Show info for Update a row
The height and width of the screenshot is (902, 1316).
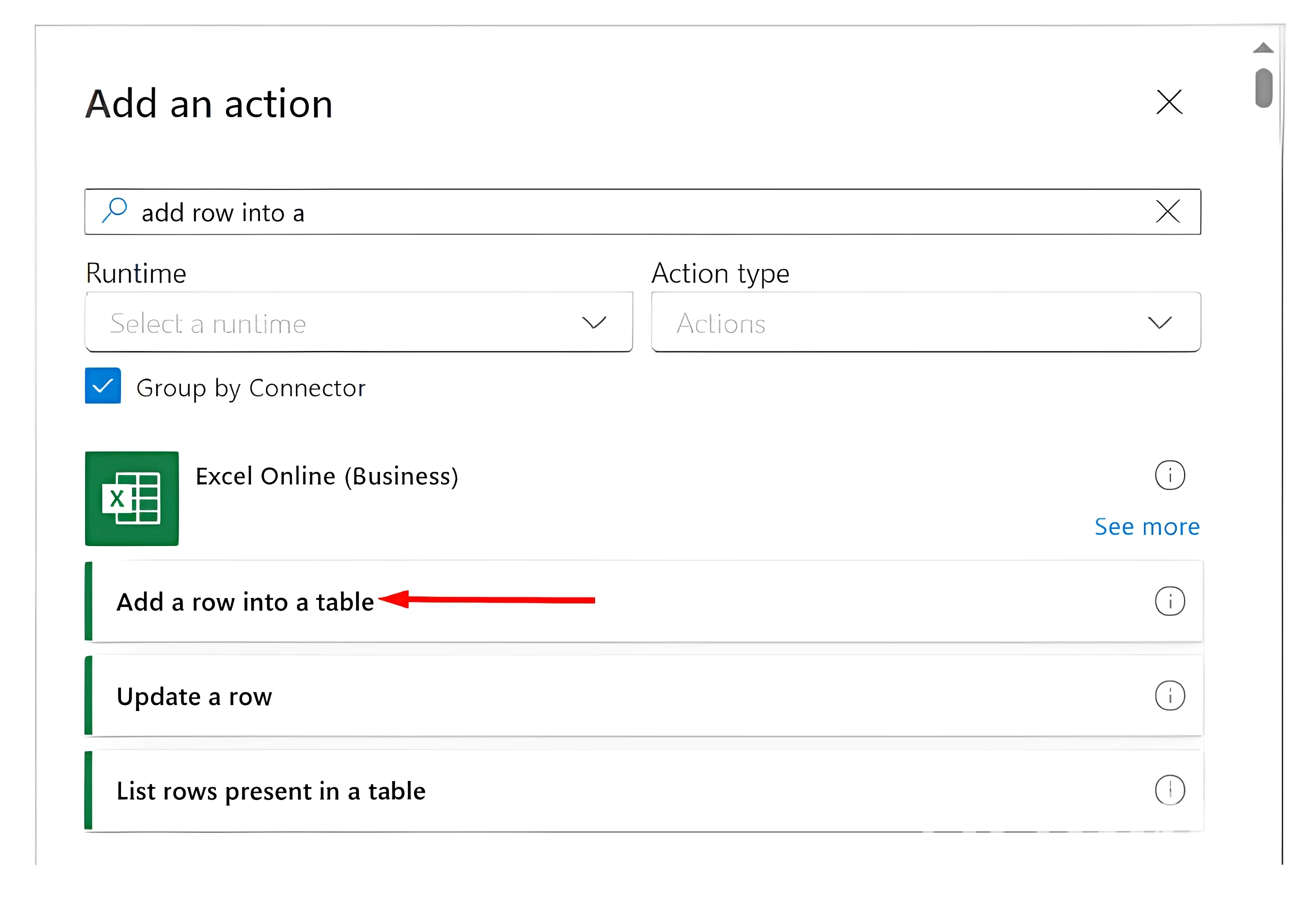point(1169,696)
